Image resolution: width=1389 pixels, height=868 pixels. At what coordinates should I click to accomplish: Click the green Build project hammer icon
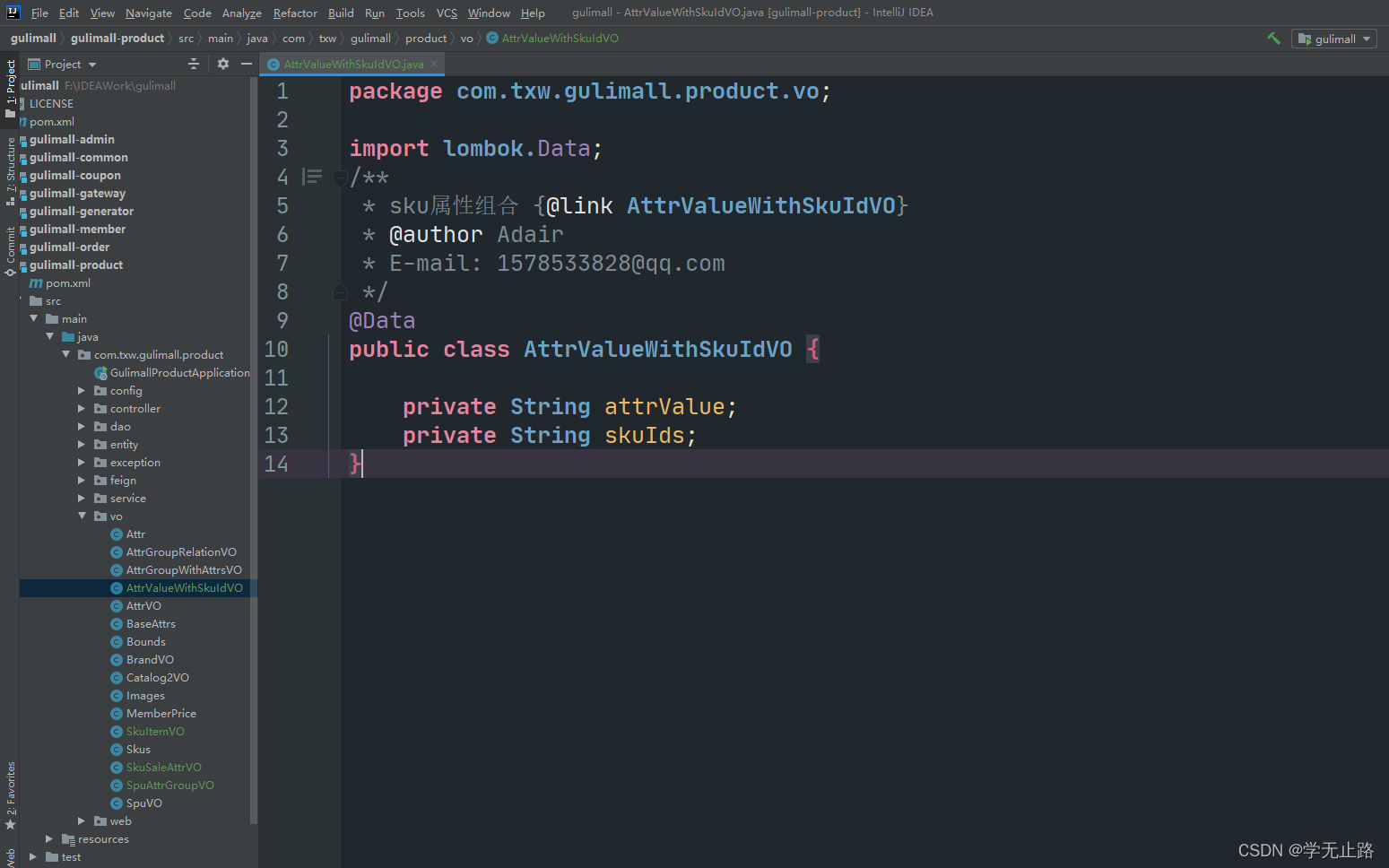[x=1273, y=39]
